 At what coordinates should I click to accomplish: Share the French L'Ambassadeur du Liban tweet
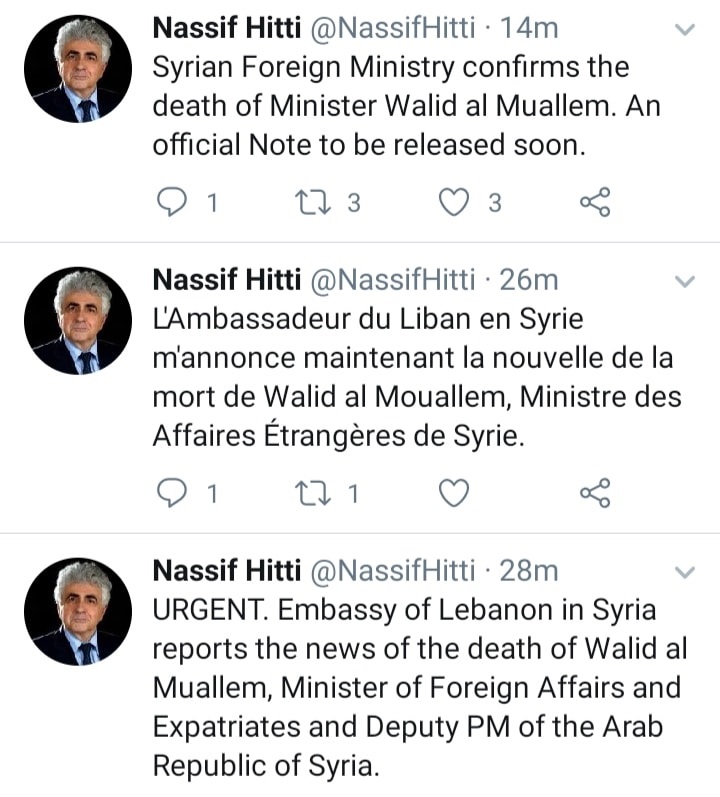pyautogui.click(x=595, y=492)
